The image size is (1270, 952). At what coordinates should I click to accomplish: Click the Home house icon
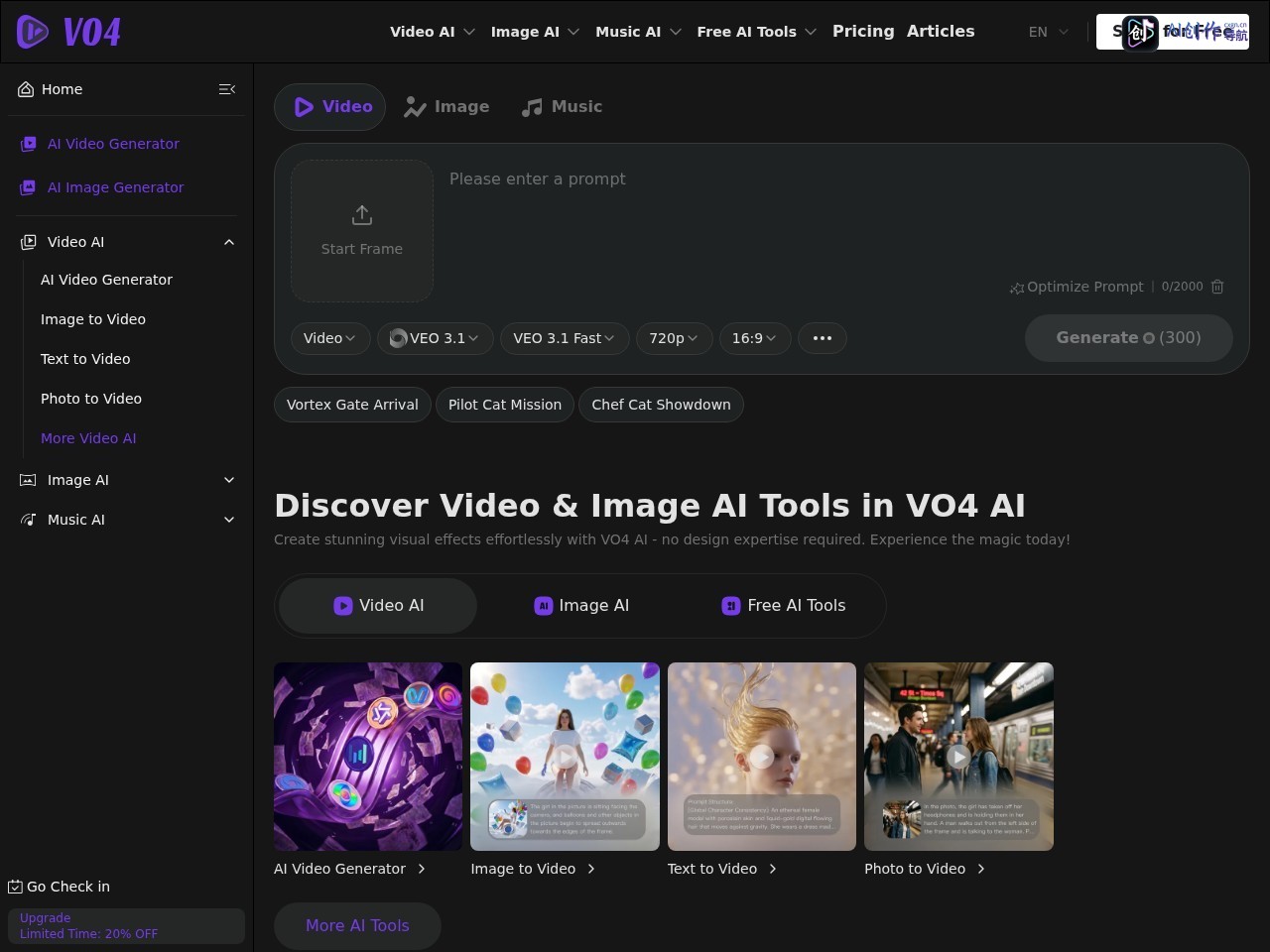pyautogui.click(x=26, y=89)
